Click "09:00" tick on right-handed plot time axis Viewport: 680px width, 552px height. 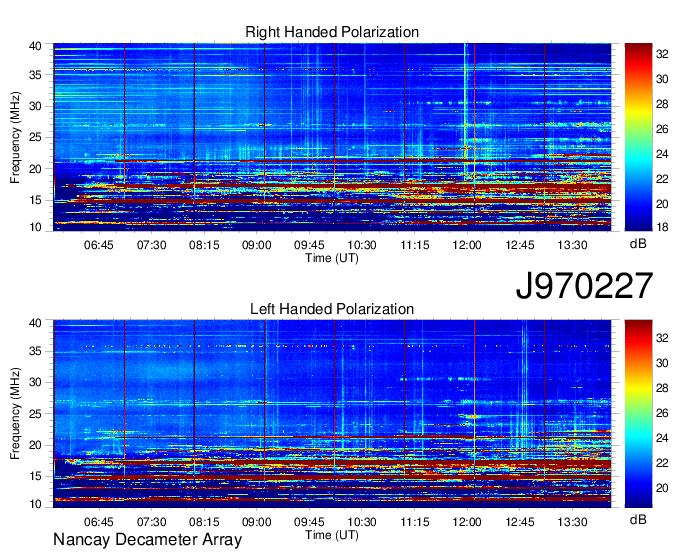pyautogui.click(x=256, y=245)
